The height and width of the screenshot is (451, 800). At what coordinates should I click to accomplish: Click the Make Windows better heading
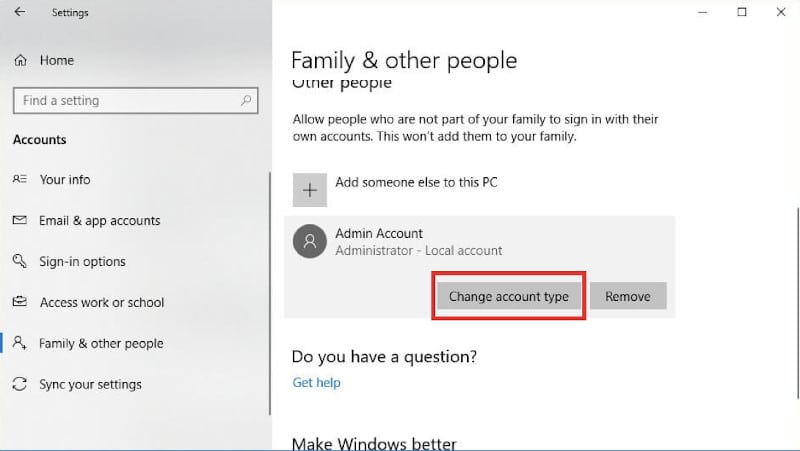374,443
